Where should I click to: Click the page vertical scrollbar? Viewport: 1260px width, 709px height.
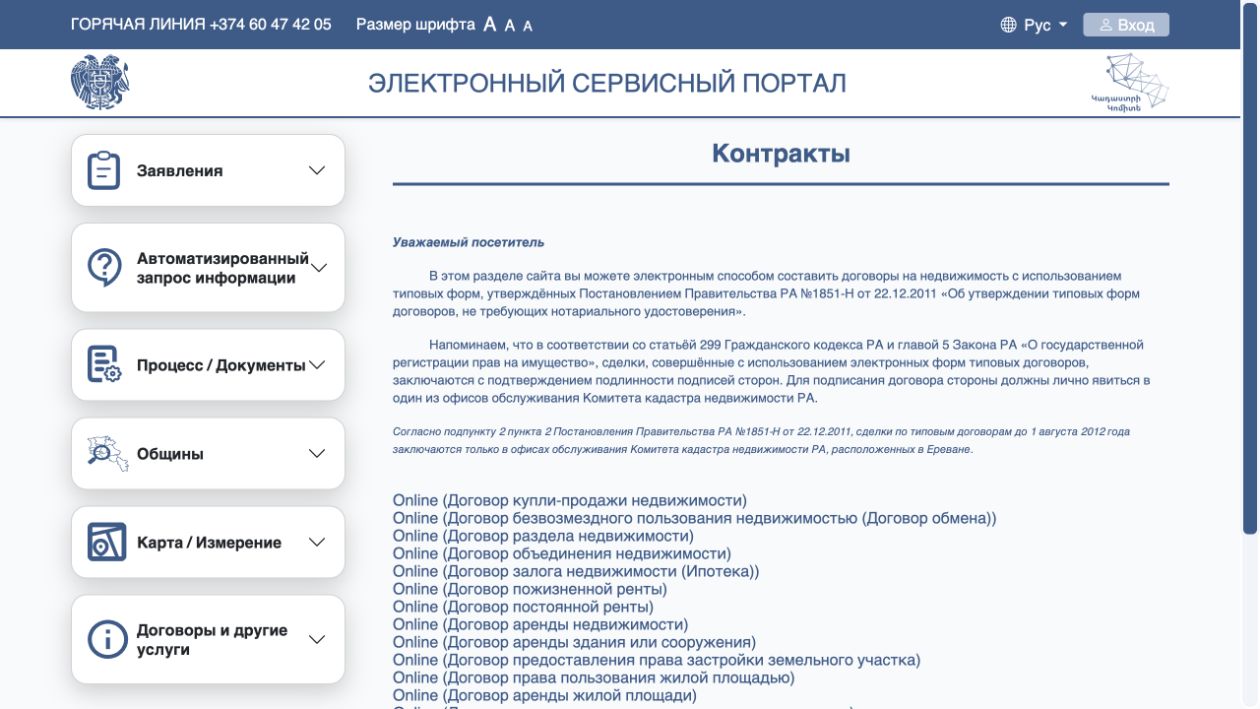click(x=1250, y=270)
